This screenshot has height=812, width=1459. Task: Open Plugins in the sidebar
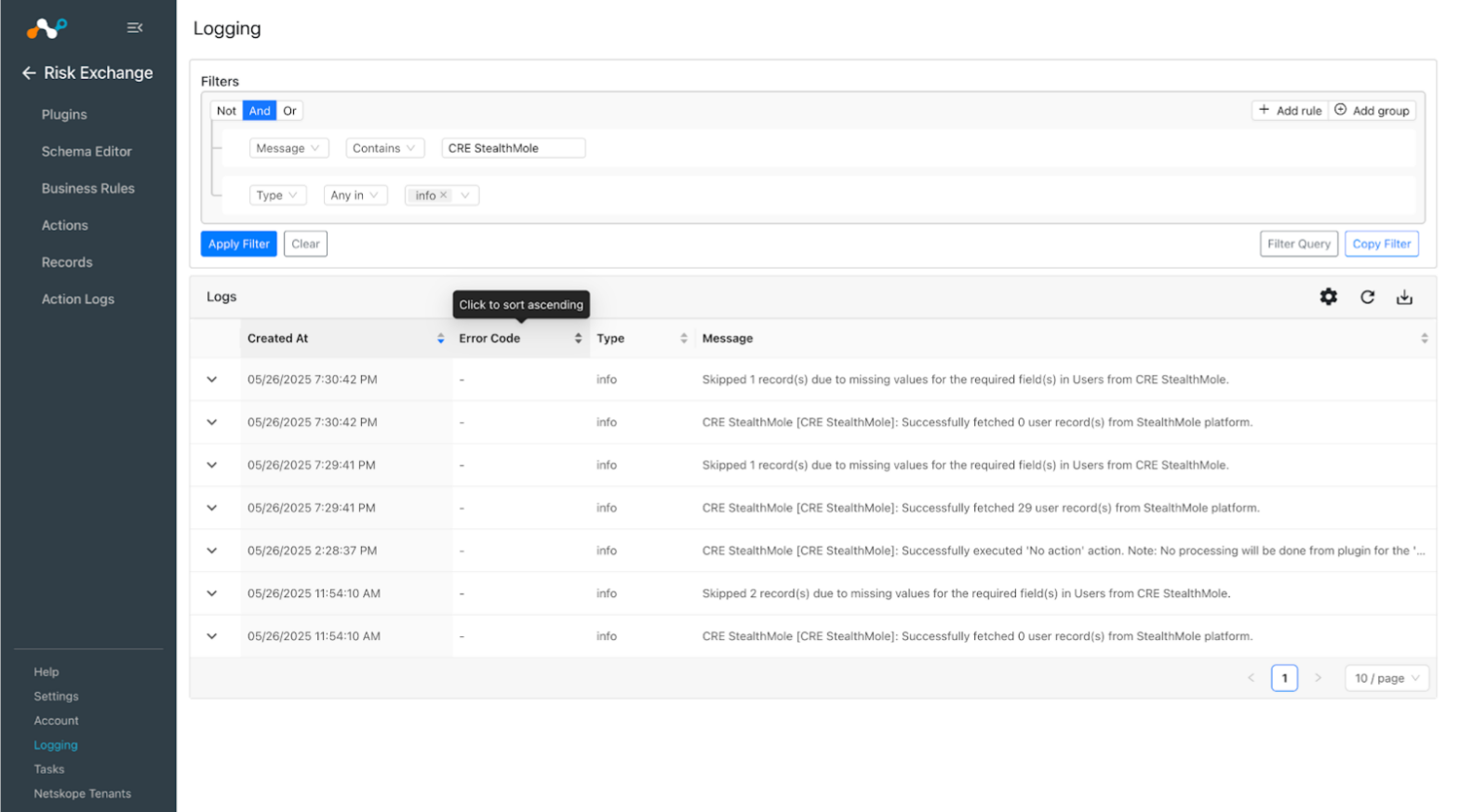click(64, 114)
